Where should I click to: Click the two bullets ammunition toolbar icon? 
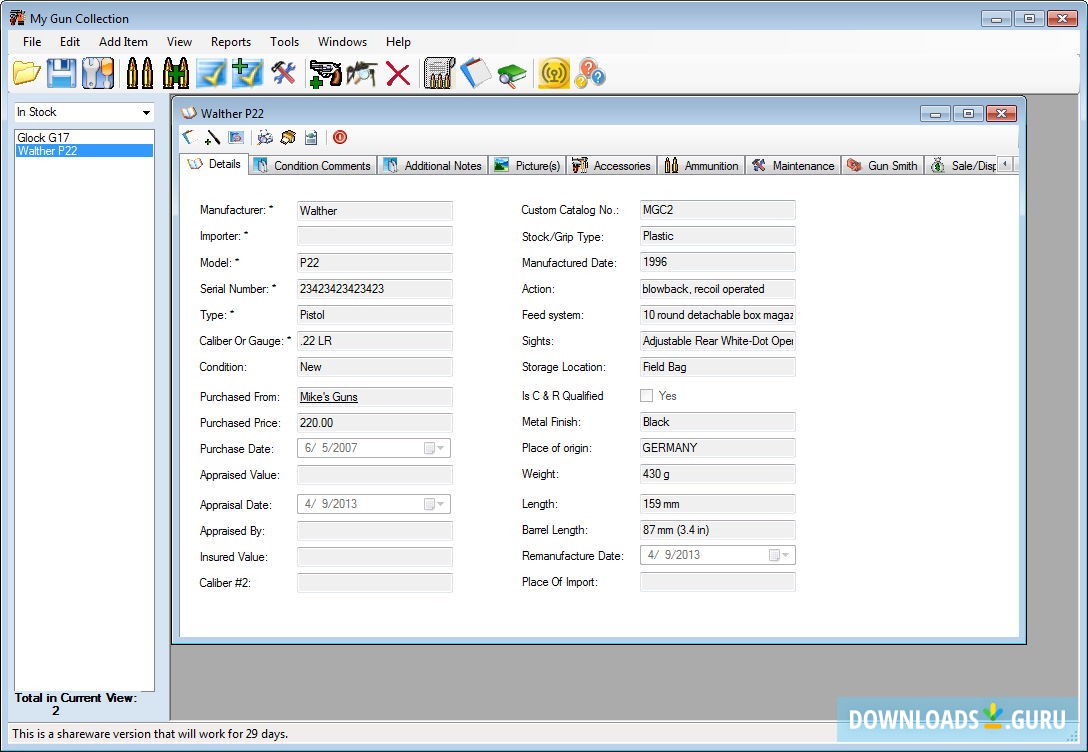139,73
